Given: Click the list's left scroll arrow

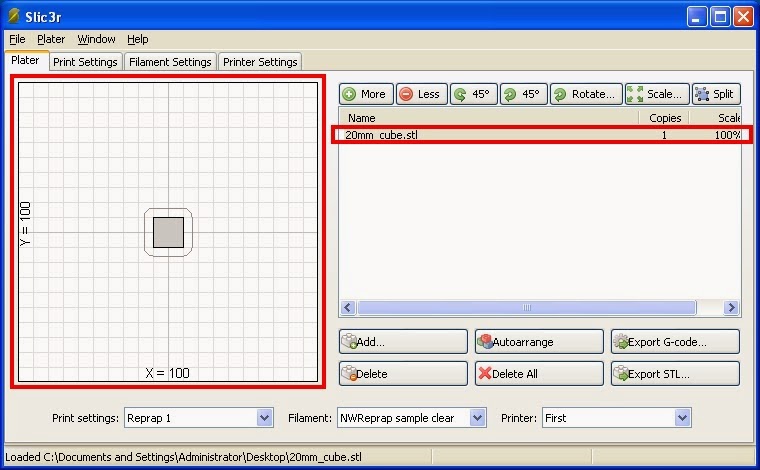Looking at the screenshot, I should pyautogui.click(x=348, y=307).
